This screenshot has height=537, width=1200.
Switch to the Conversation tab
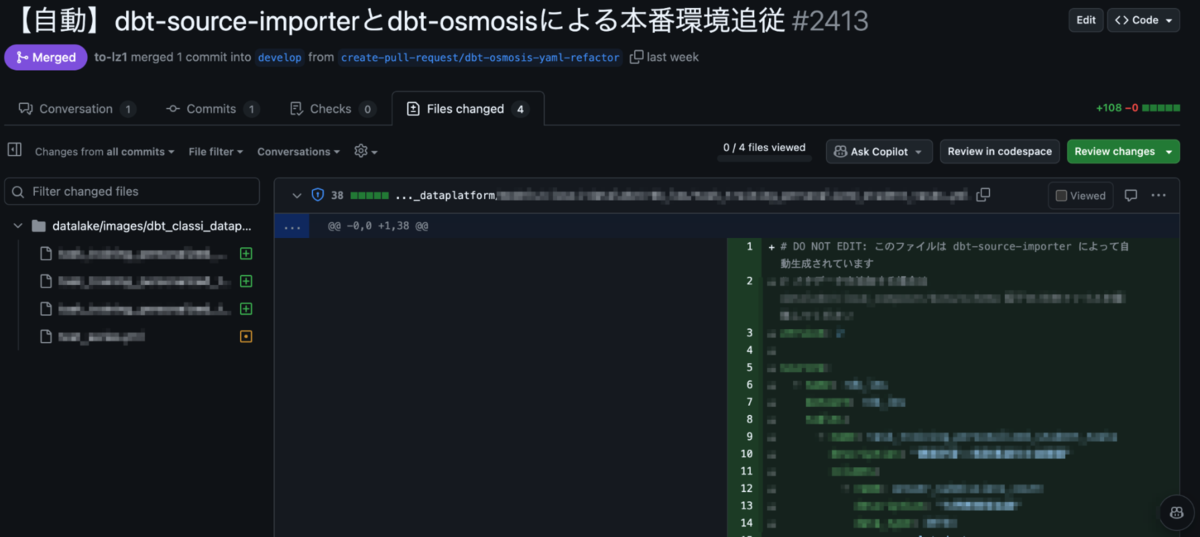click(77, 109)
